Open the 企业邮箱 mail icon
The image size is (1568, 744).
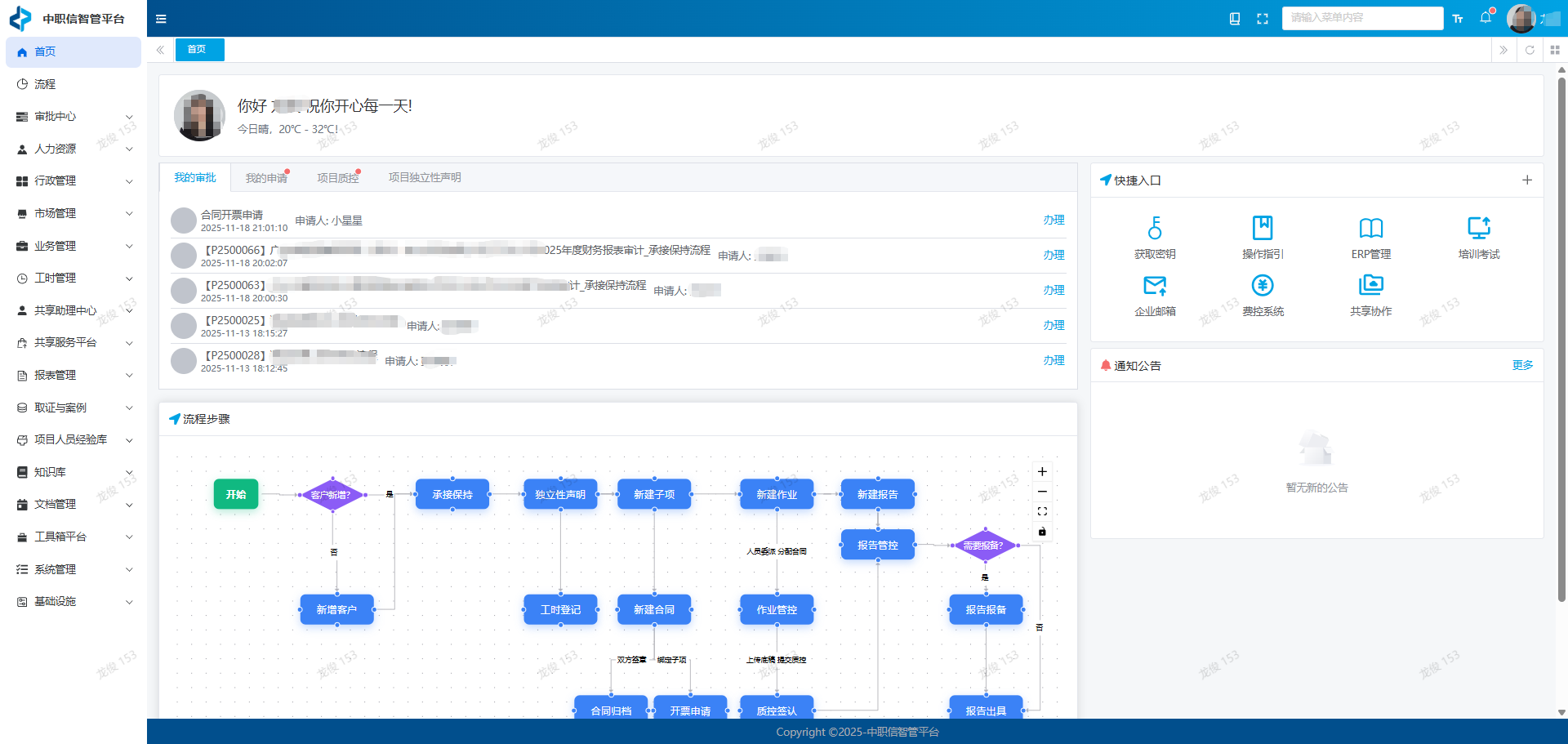click(x=1154, y=286)
